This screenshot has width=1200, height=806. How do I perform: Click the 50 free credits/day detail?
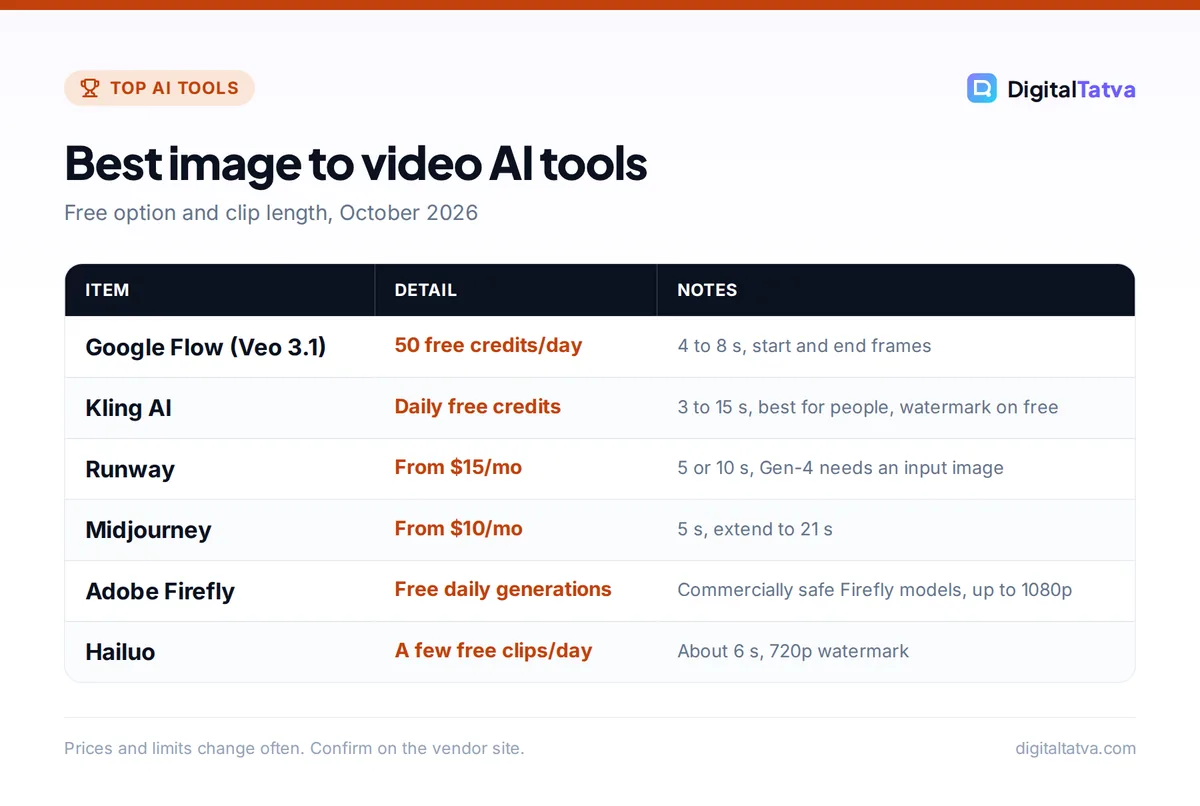(x=488, y=345)
